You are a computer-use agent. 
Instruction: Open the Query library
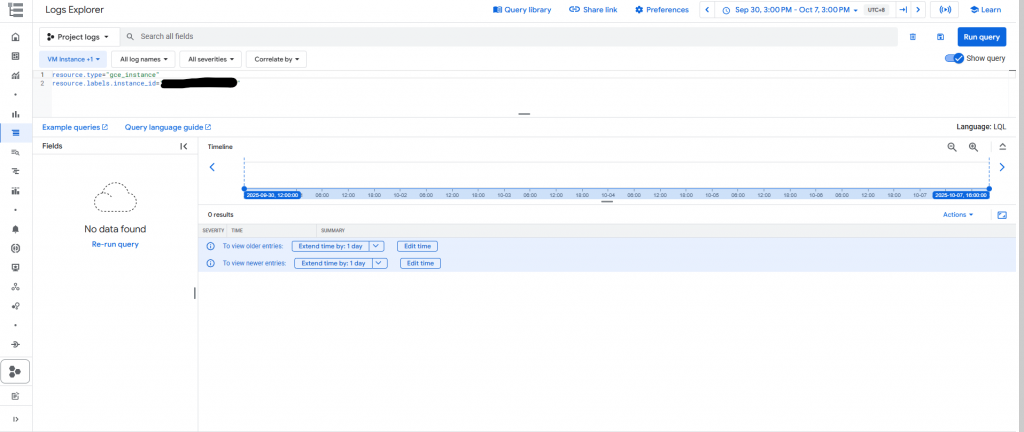click(x=522, y=10)
